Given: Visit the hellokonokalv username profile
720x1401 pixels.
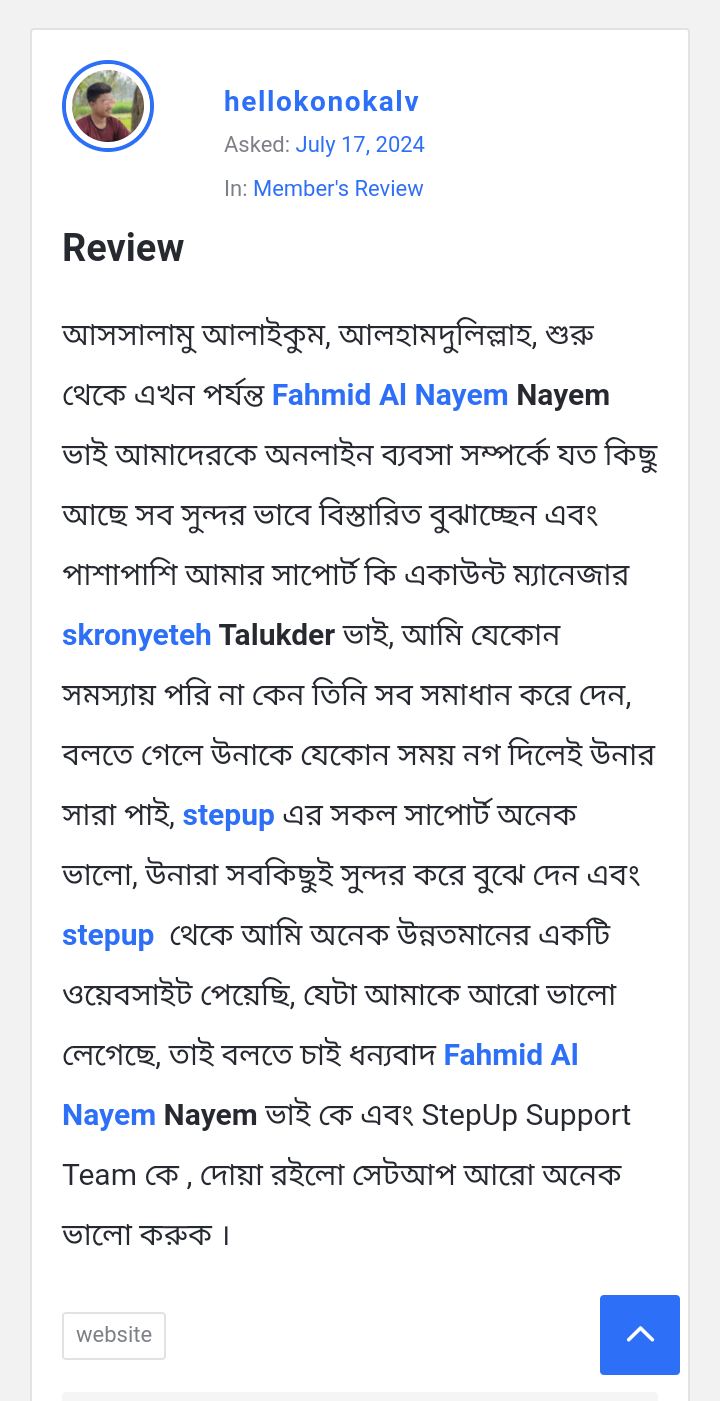Looking at the screenshot, I should pyautogui.click(x=321, y=101).
